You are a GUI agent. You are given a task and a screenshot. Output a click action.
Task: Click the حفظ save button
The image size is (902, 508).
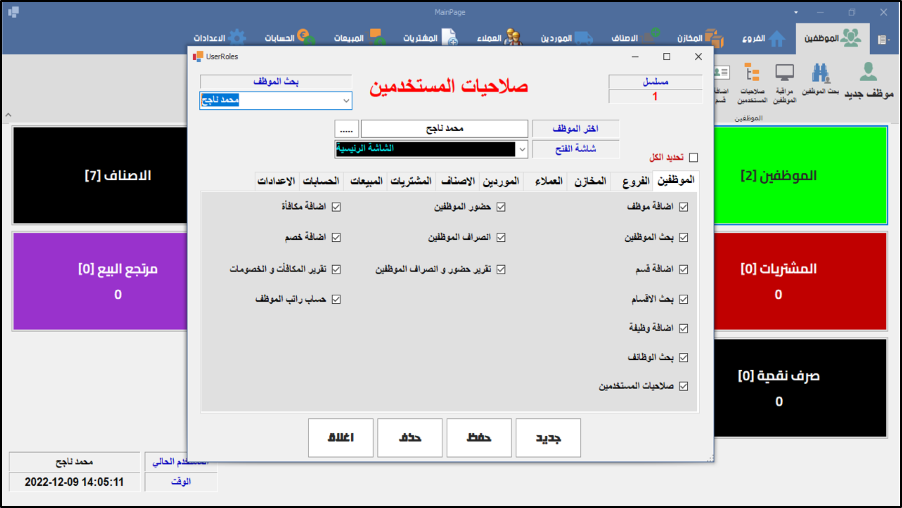pos(479,438)
